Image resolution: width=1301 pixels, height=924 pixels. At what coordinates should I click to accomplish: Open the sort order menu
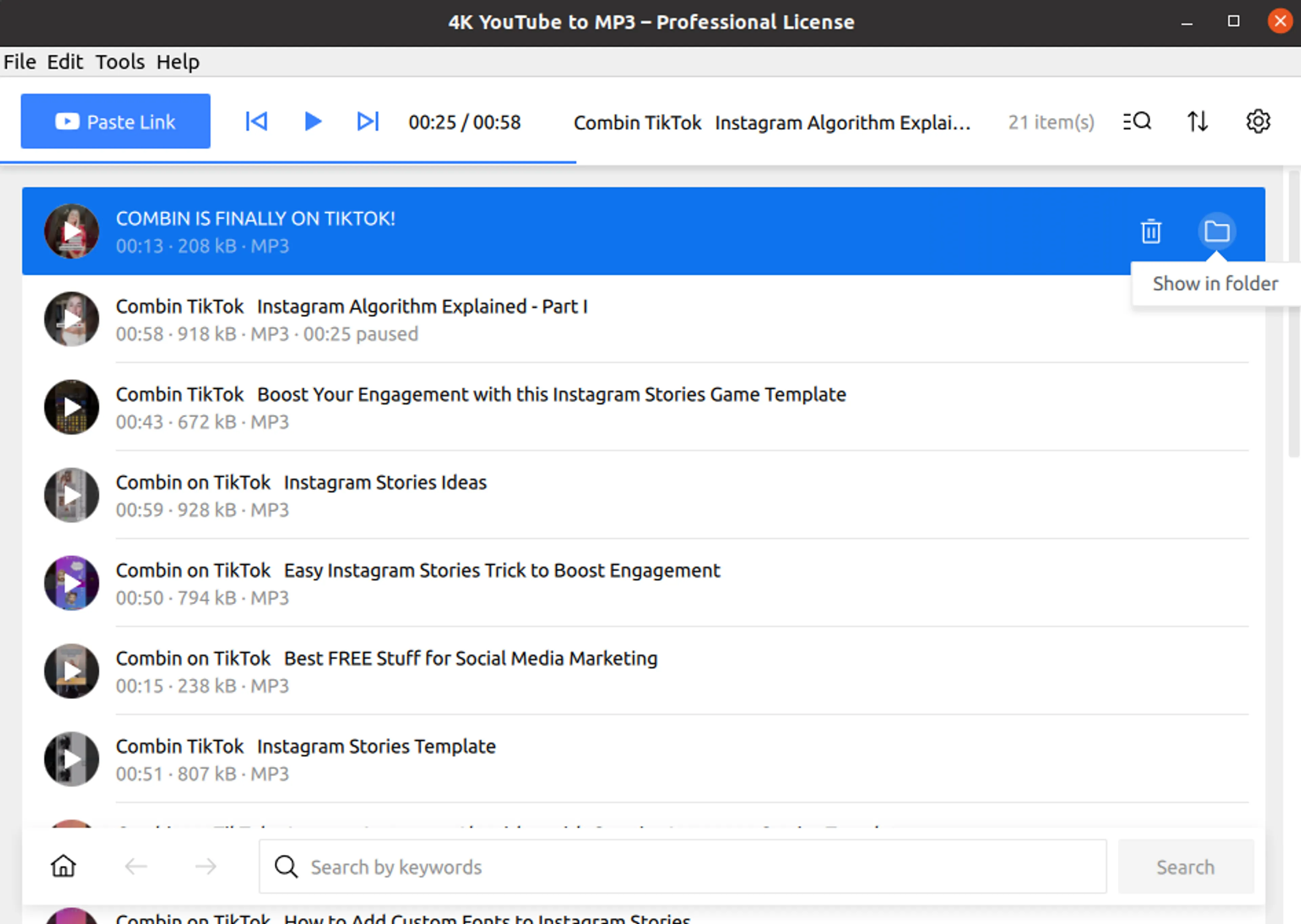[1197, 121]
